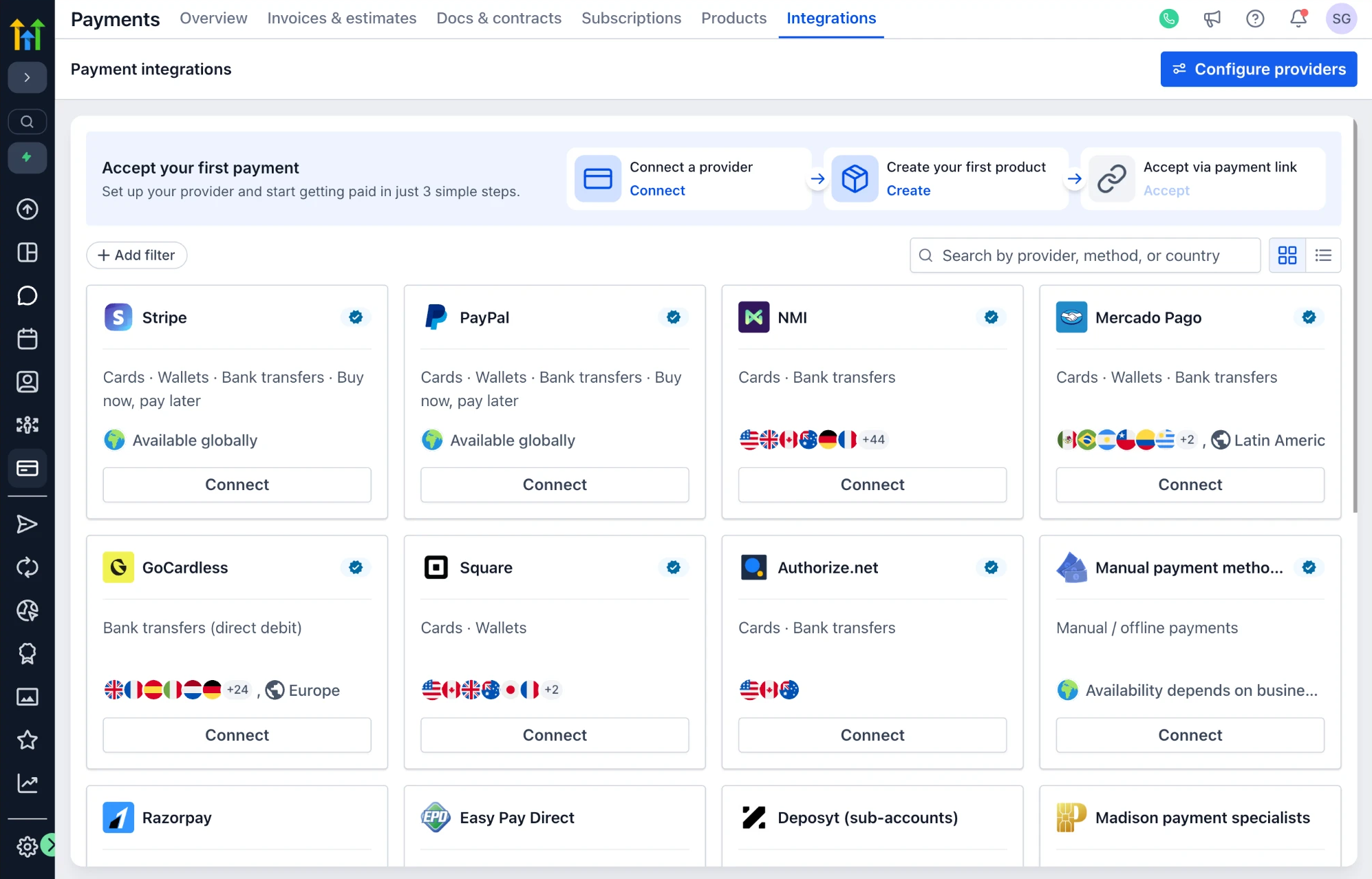
Task: Open the dashboard layout icon in sidebar
Action: coord(27,253)
